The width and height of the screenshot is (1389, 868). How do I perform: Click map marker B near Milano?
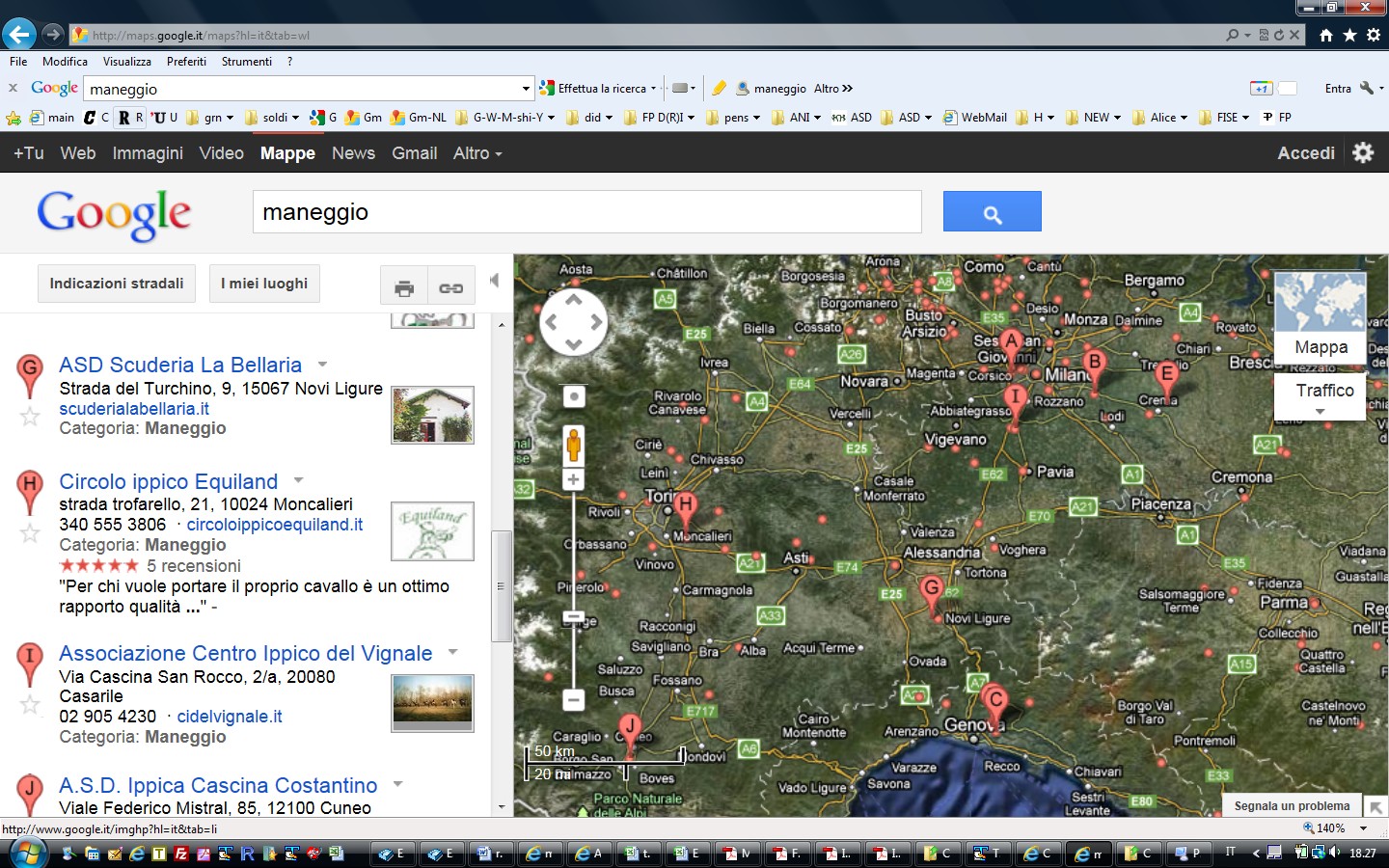(x=1094, y=368)
